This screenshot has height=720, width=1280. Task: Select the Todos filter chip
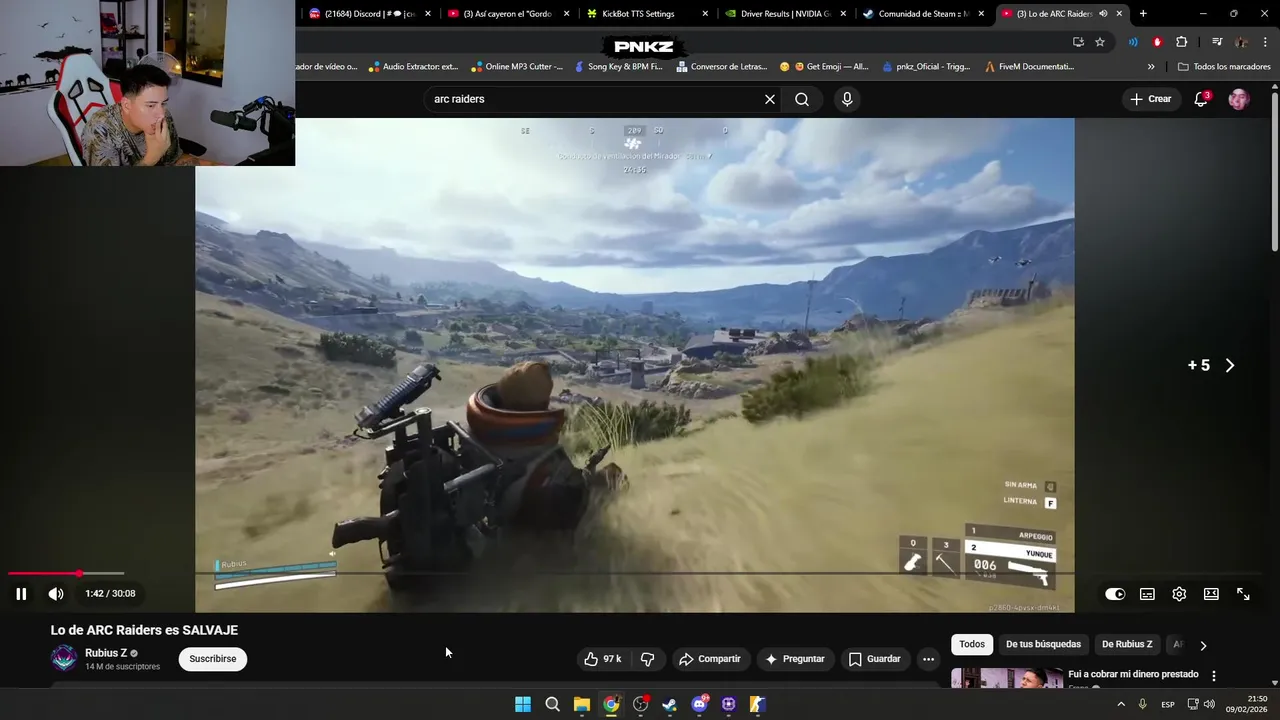(x=972, y=644)
